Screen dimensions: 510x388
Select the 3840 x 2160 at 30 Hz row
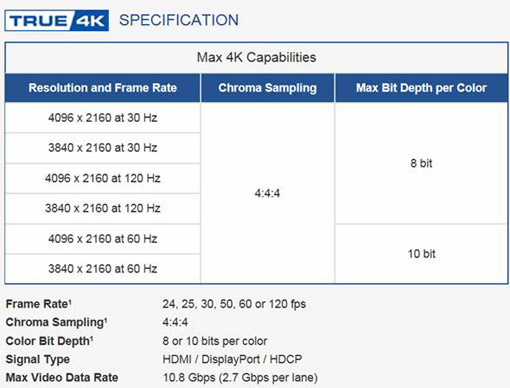(103, 148)
